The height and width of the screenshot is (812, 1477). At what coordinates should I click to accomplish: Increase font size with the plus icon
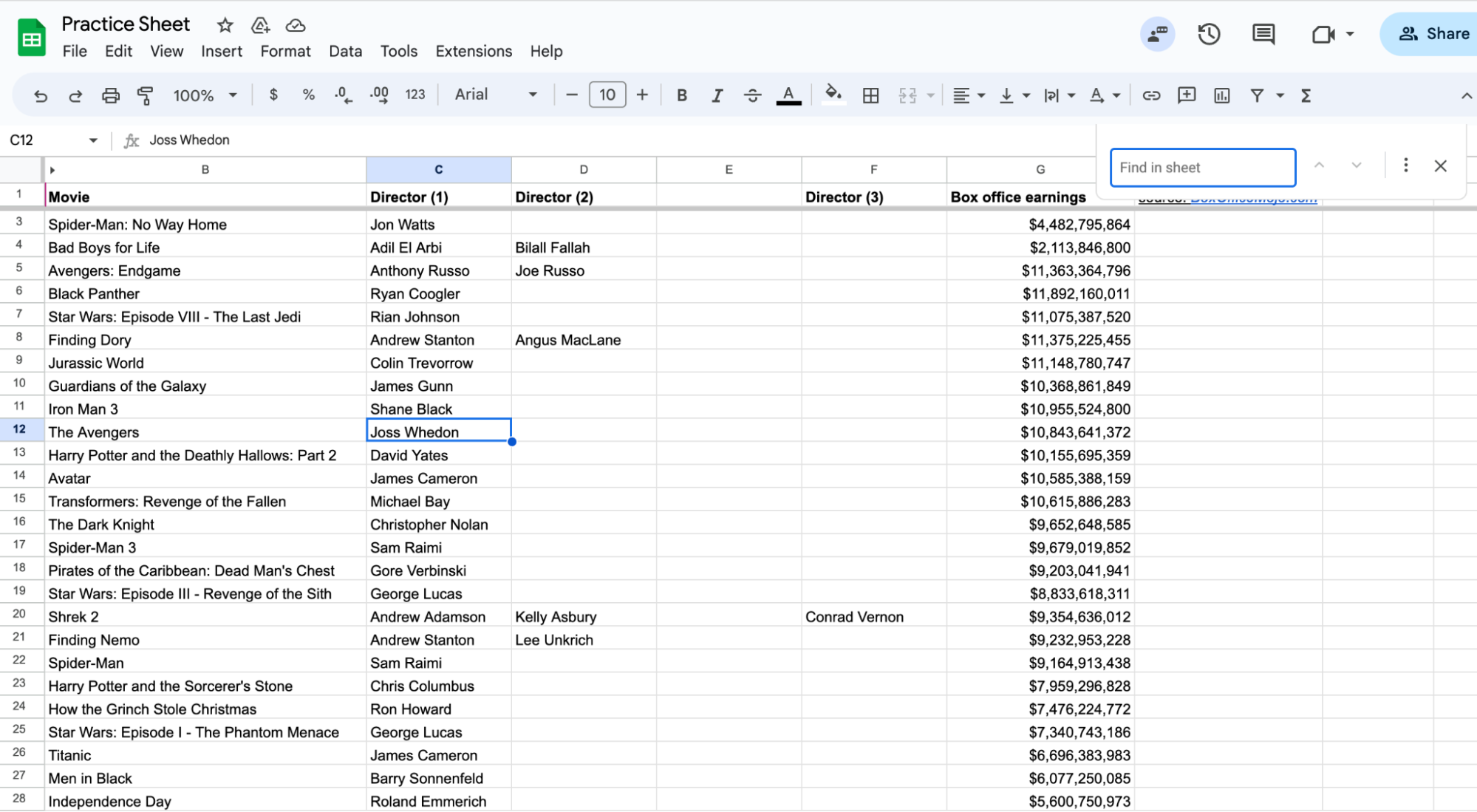(x=642, y=95)
